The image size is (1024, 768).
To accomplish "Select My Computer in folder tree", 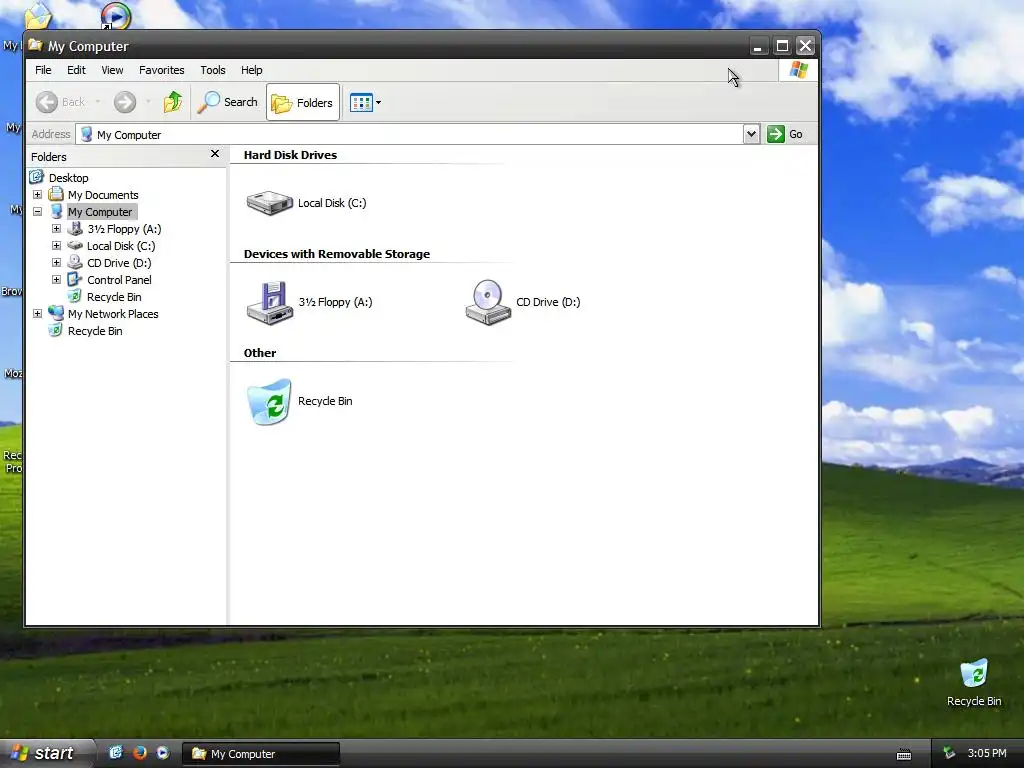I will [101, 212].
